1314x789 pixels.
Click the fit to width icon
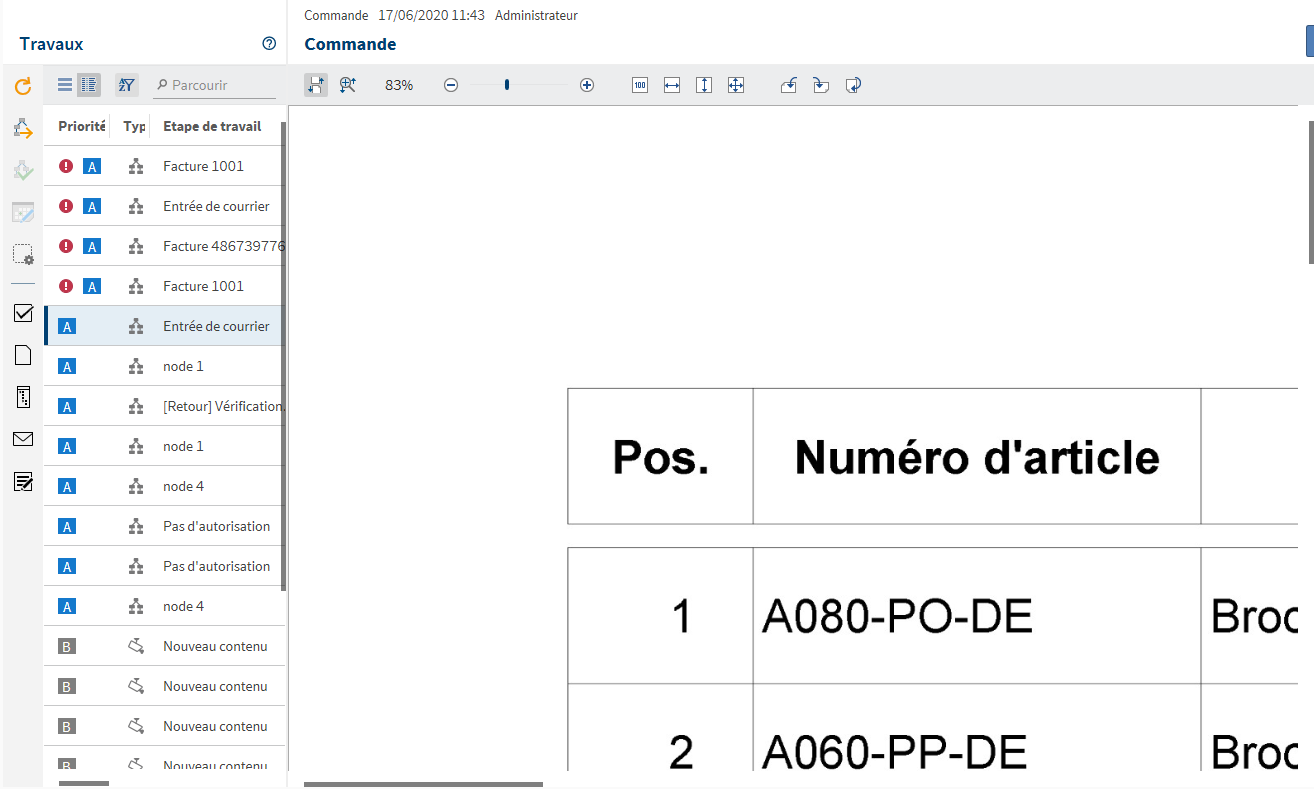(x=672, y=86)
